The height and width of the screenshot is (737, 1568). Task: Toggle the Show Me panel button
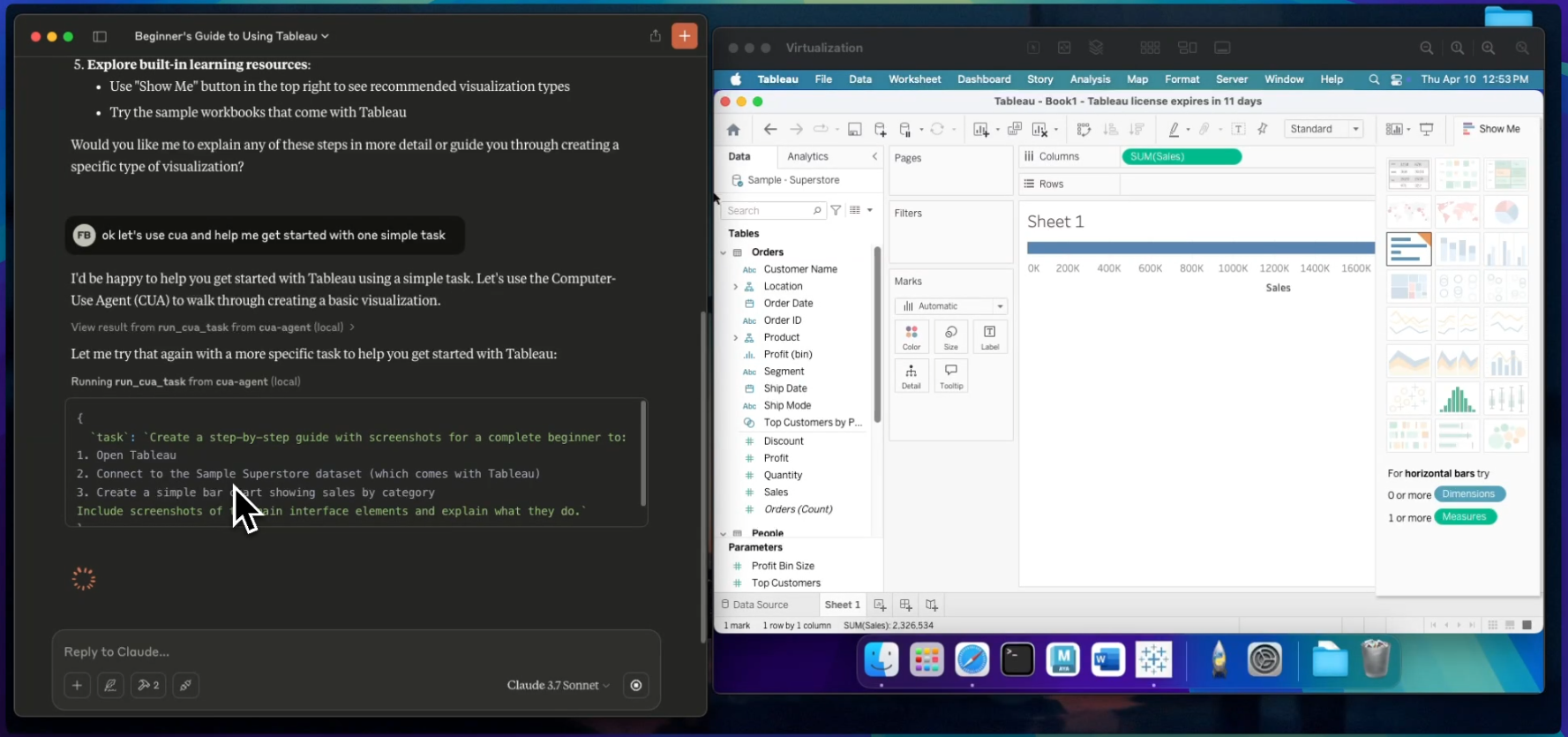[x=1492, y=129]
